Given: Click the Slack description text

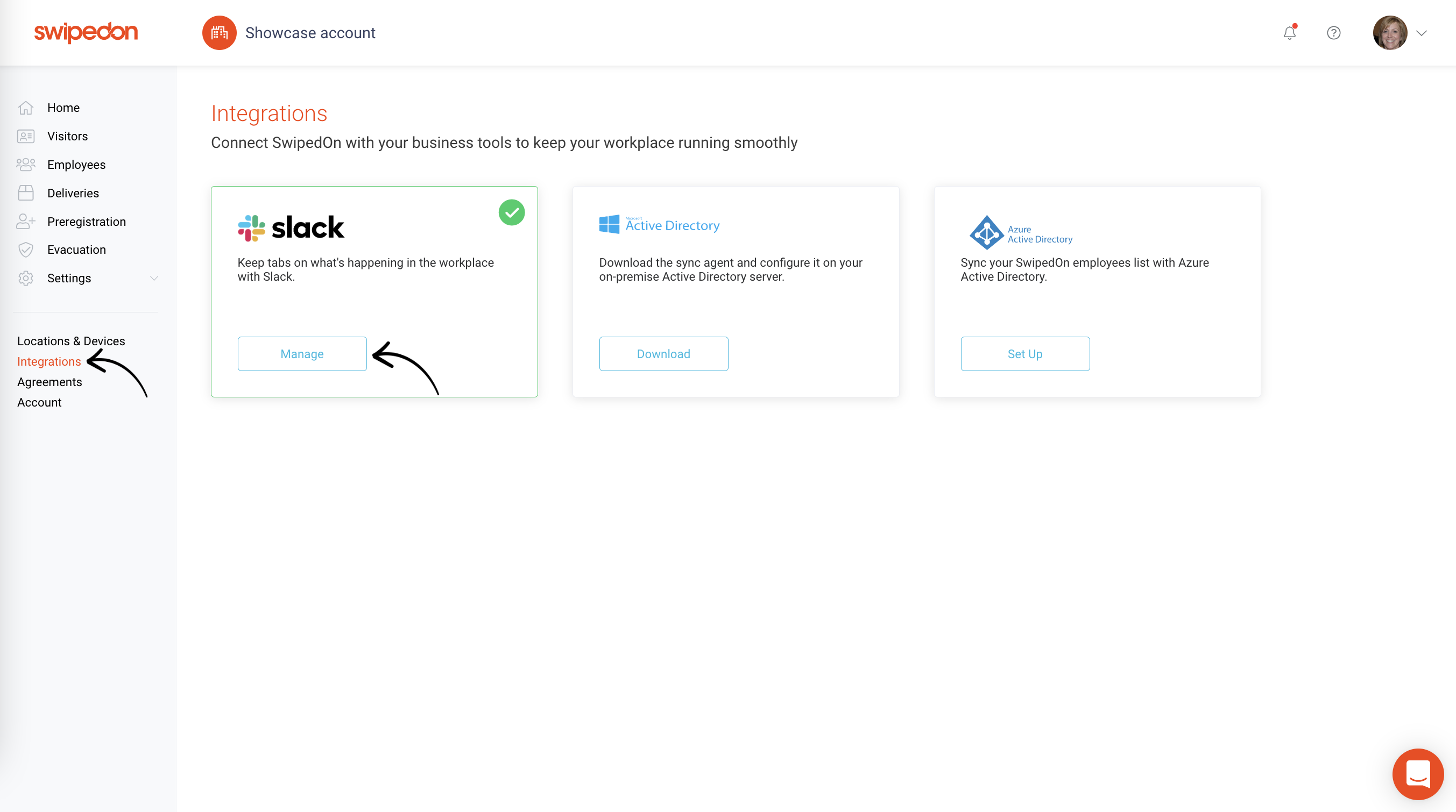Looking at the screenshot, I should 366,269.
